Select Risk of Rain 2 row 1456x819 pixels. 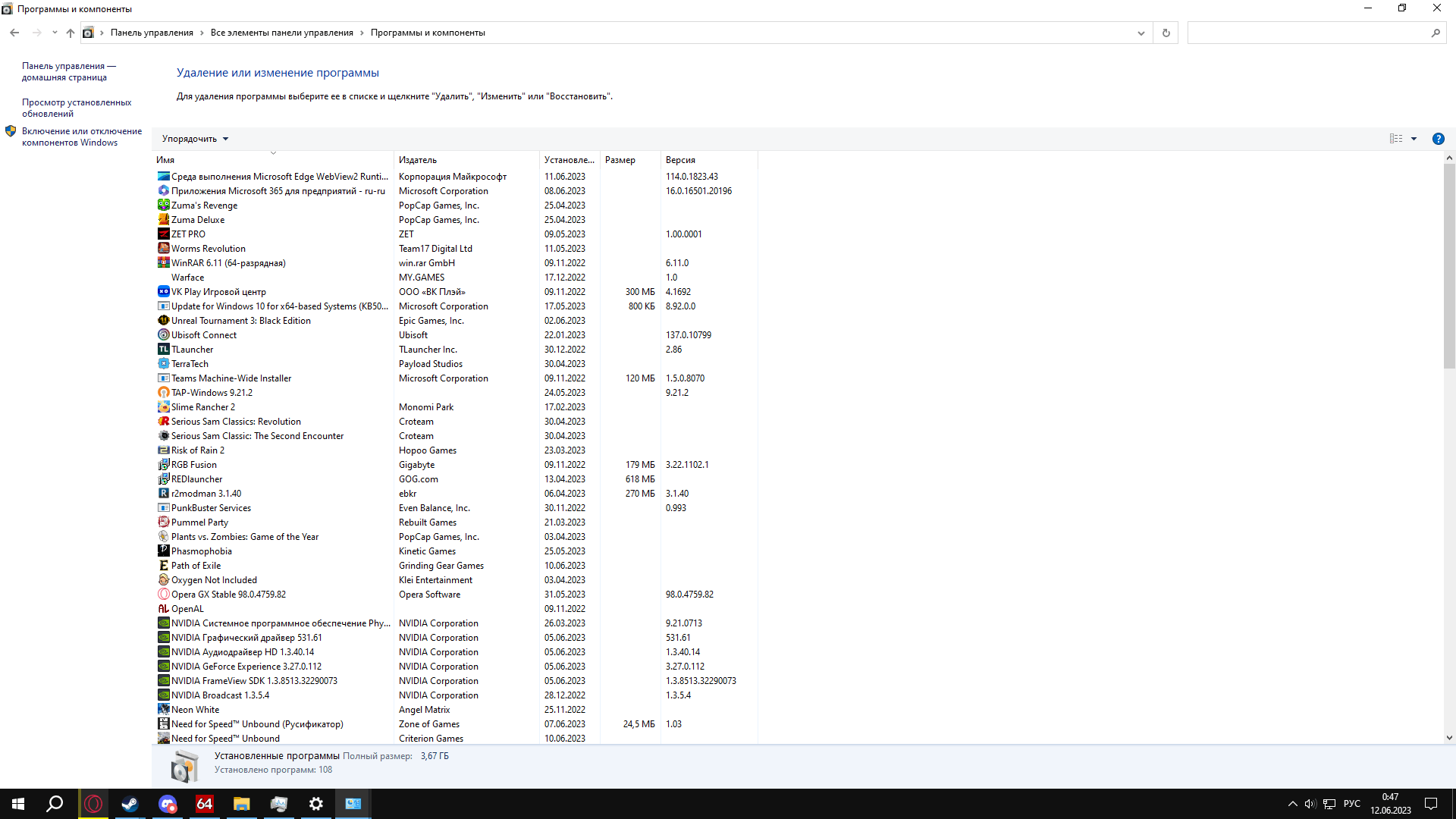coord(455,450)
